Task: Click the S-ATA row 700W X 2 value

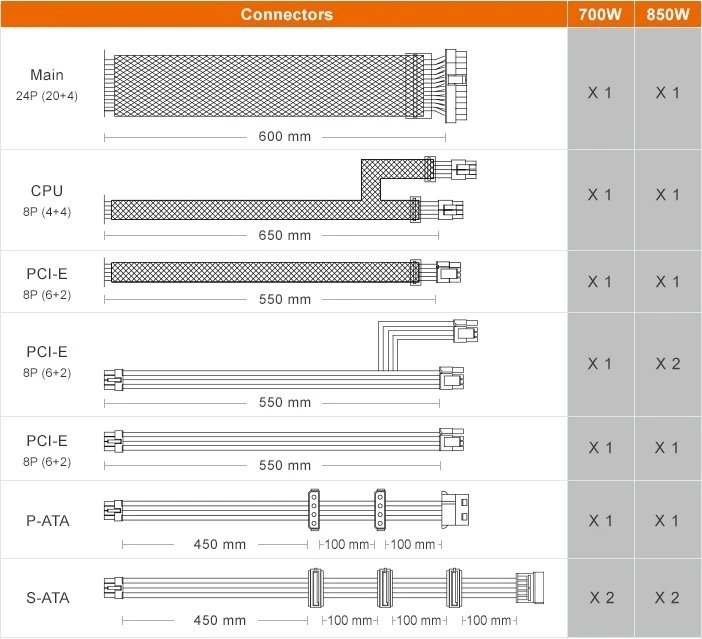Action: (x=601, y=598)
